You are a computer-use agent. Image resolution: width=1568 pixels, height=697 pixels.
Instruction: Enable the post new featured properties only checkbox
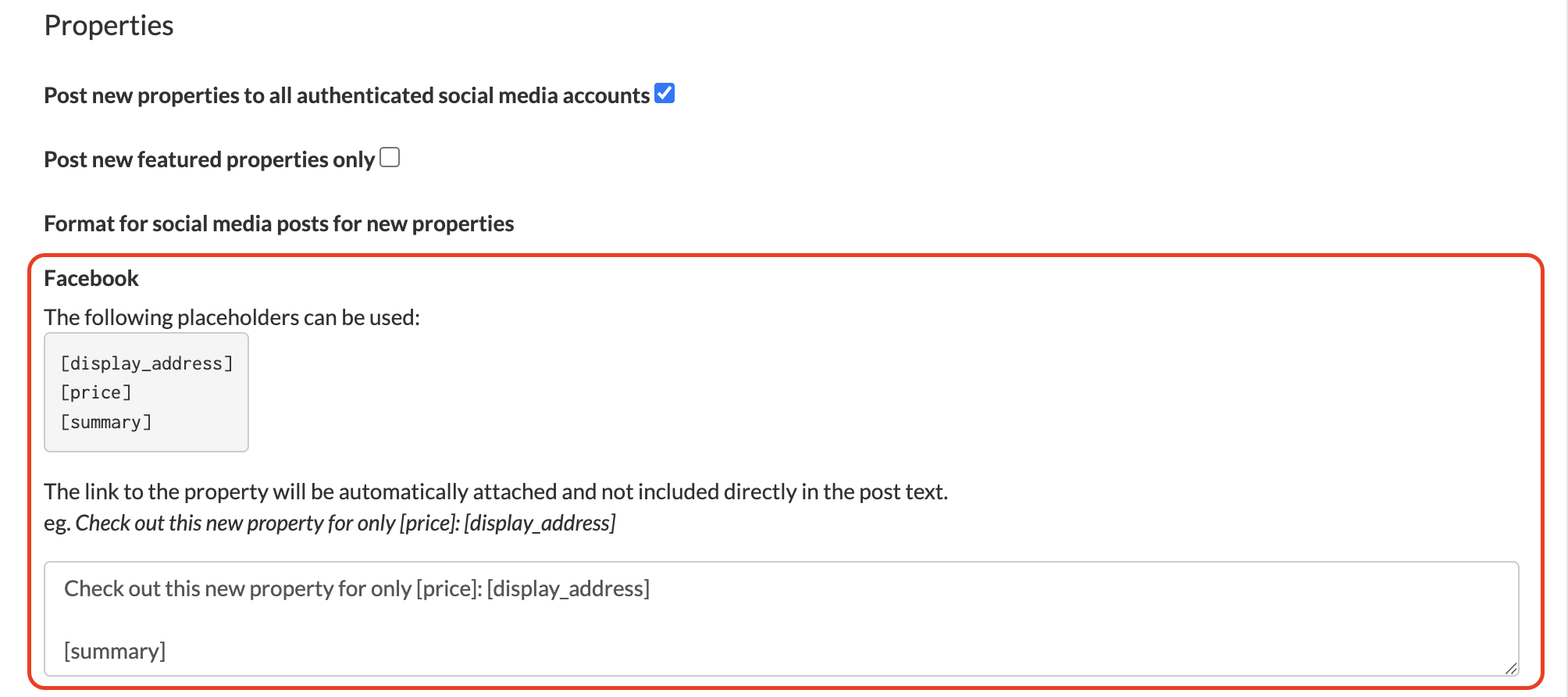390,158
